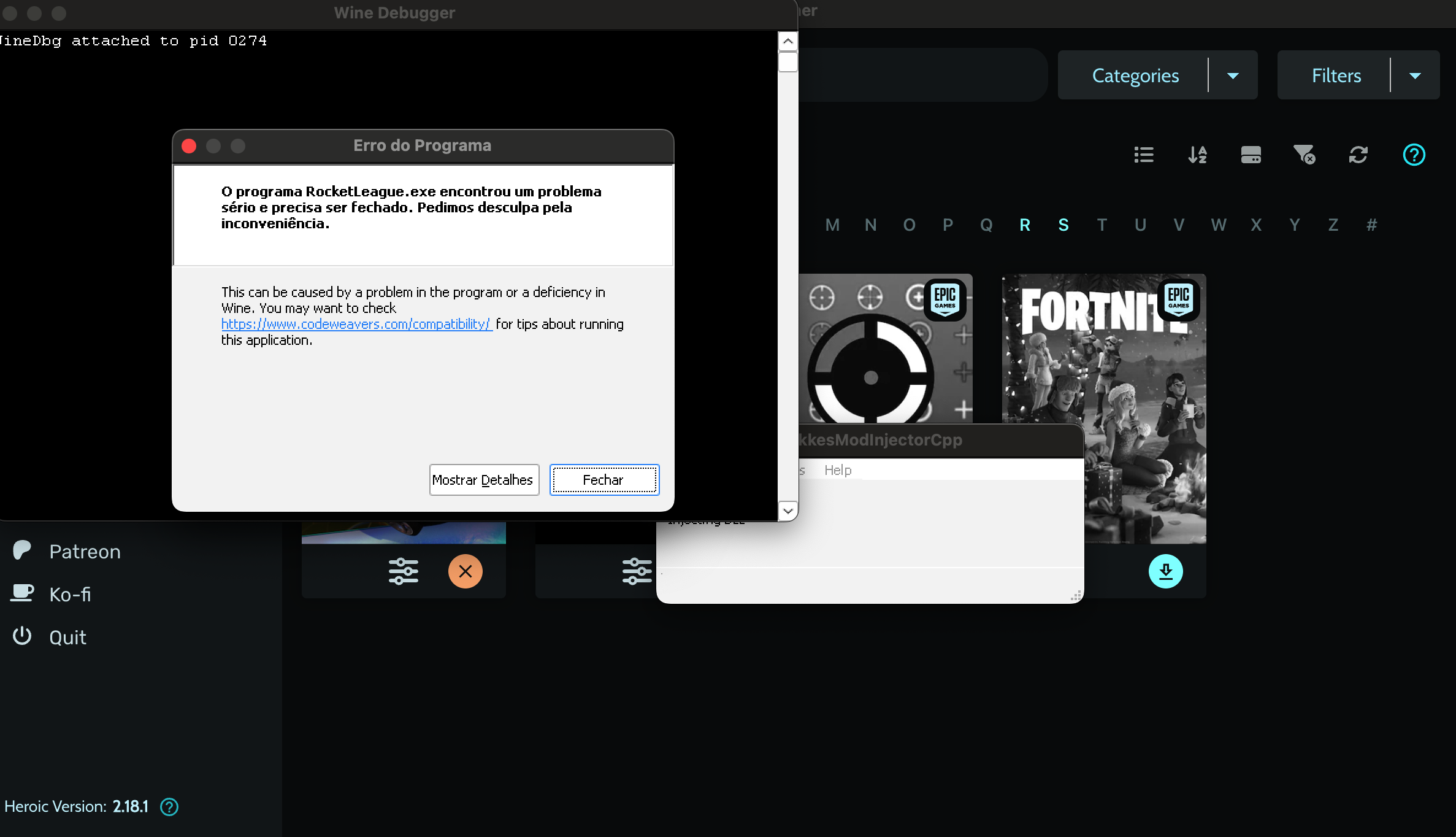Download Fortnite using the install icon
Screen dimensions: 1456x837
pos(1165,571)
